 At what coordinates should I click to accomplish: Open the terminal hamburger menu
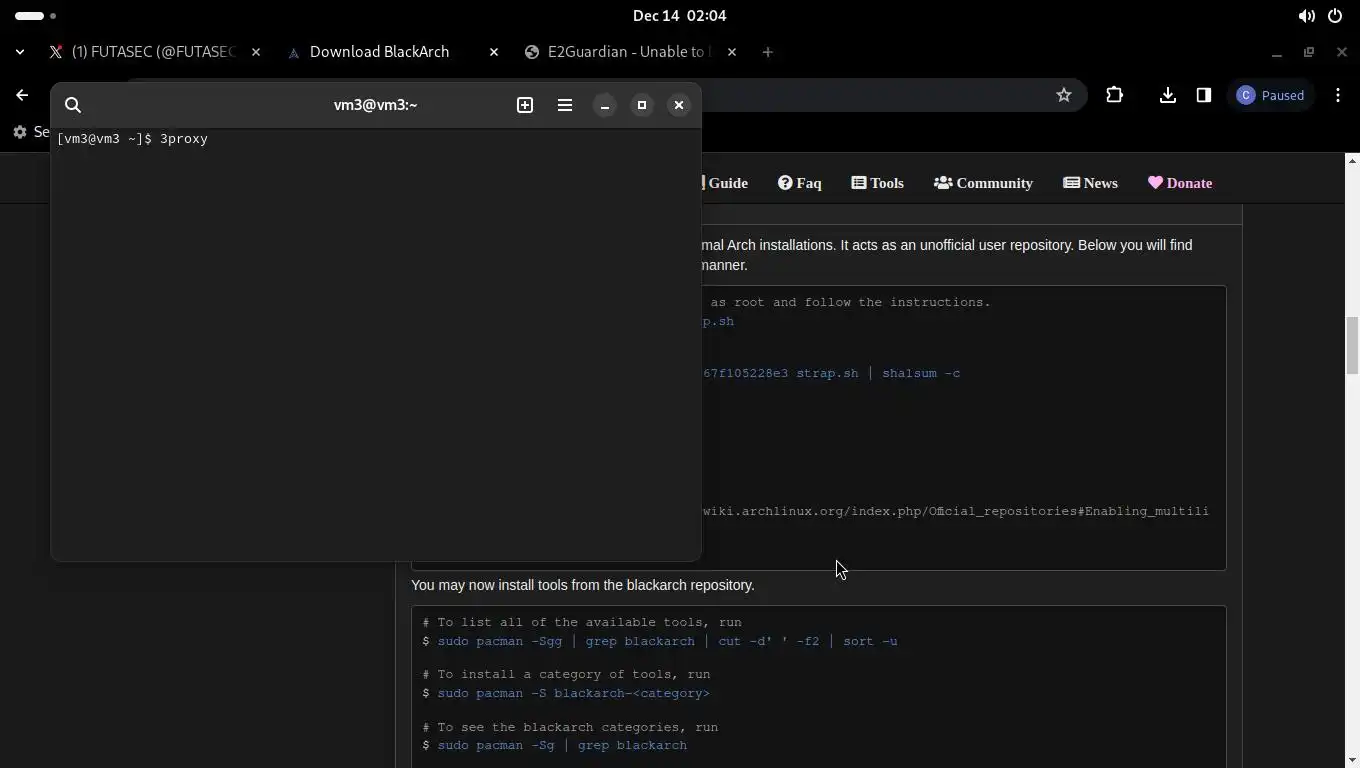pyautogui.click(x=565, y=105)
